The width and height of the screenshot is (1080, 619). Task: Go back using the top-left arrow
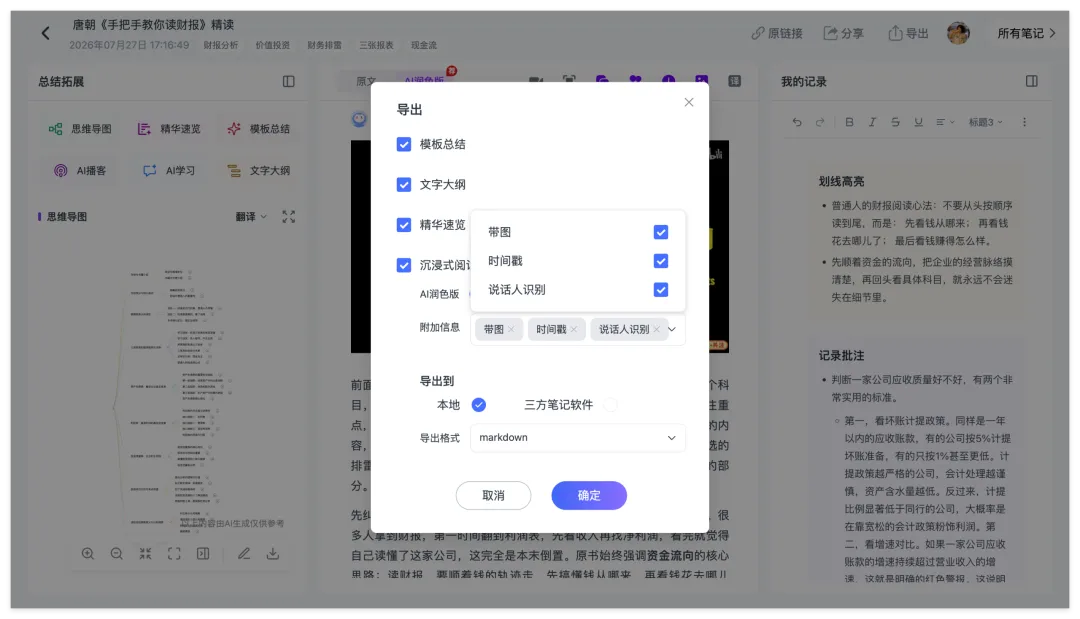45,33
